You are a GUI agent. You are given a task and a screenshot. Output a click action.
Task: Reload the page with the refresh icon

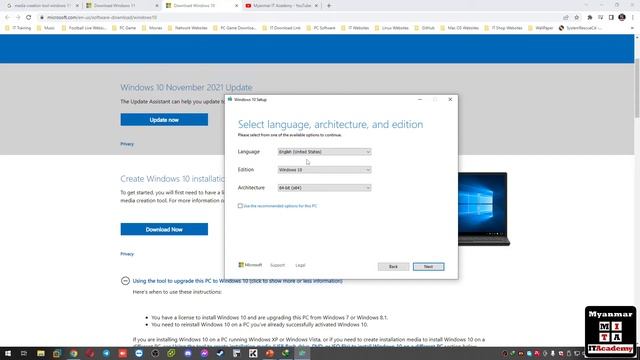click(x=29, y=18)
